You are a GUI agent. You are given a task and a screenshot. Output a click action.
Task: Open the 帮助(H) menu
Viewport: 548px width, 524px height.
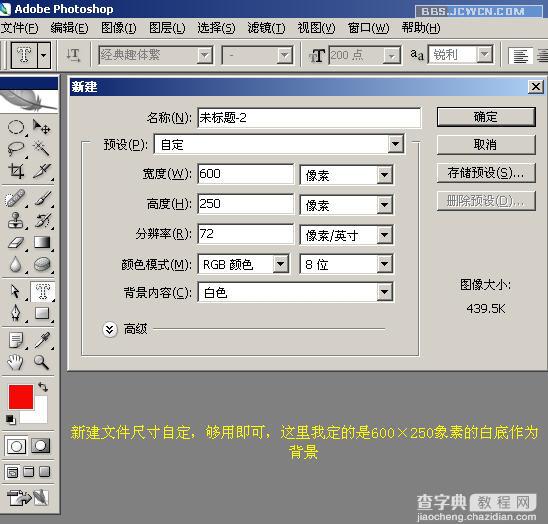pos(421,28)
